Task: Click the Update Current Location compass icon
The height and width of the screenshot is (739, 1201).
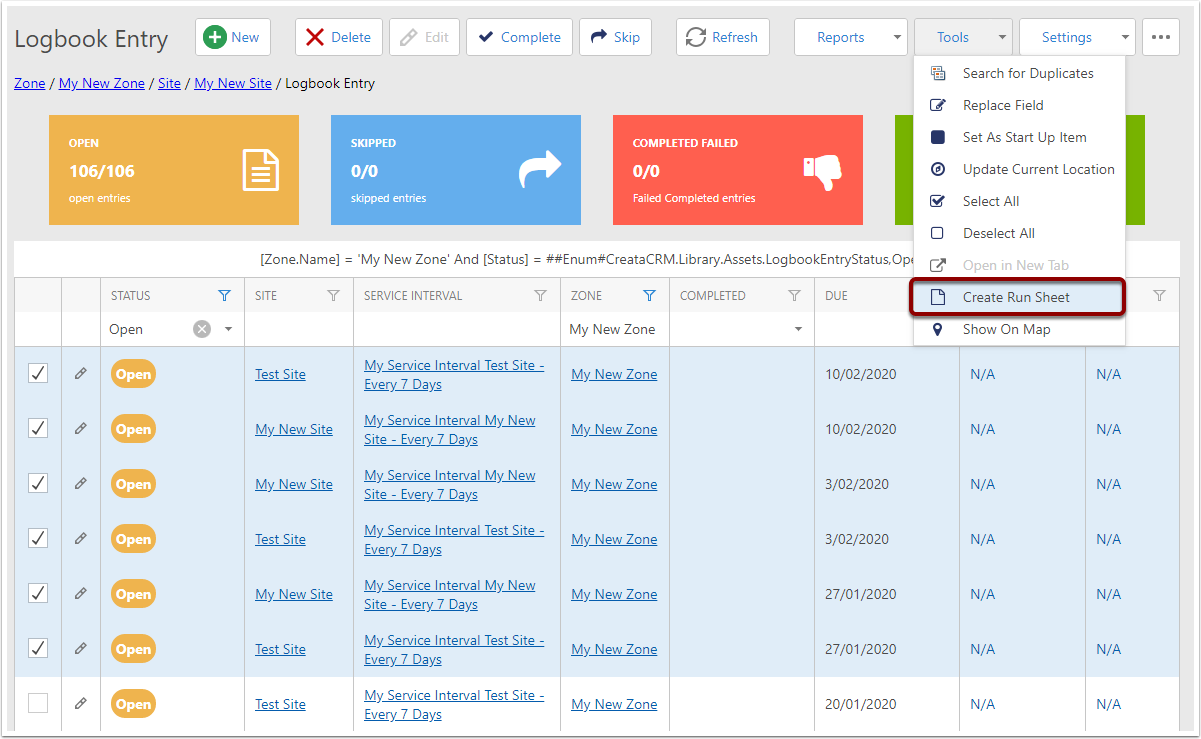Action: click(938, 169)
